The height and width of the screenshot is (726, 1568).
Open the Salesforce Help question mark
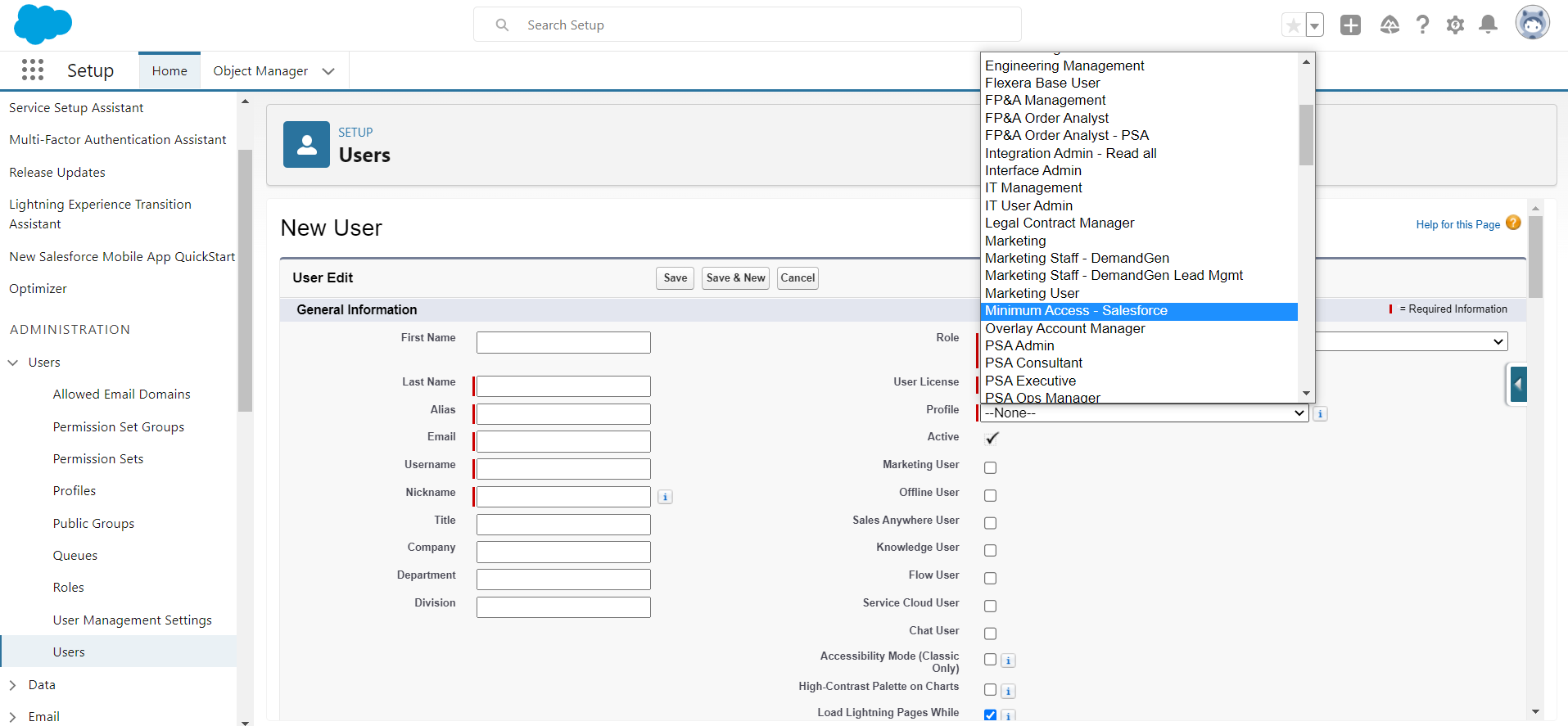tap(1422, 25)
